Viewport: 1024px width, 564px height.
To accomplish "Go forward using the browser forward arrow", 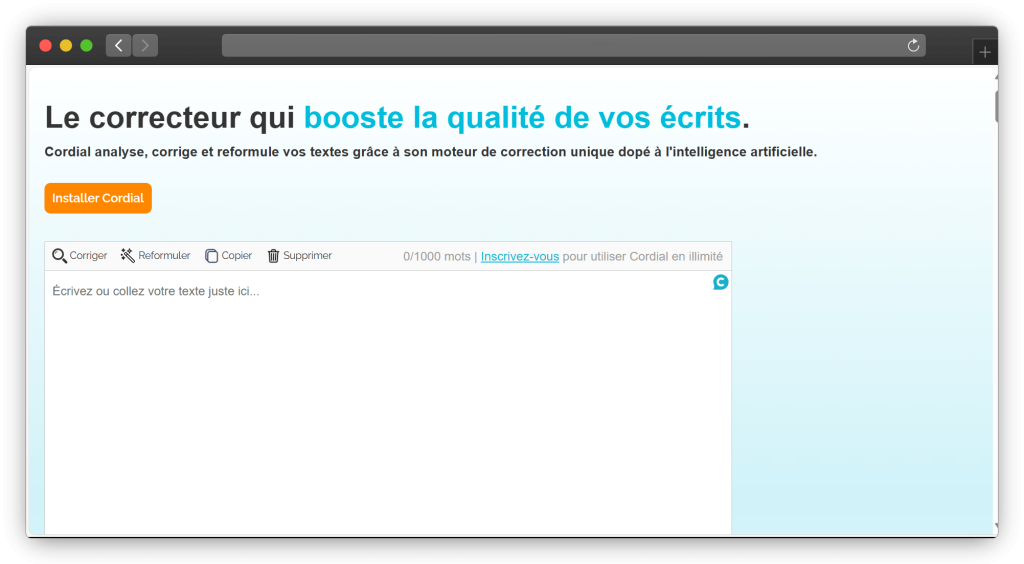I will coord(145,46).
